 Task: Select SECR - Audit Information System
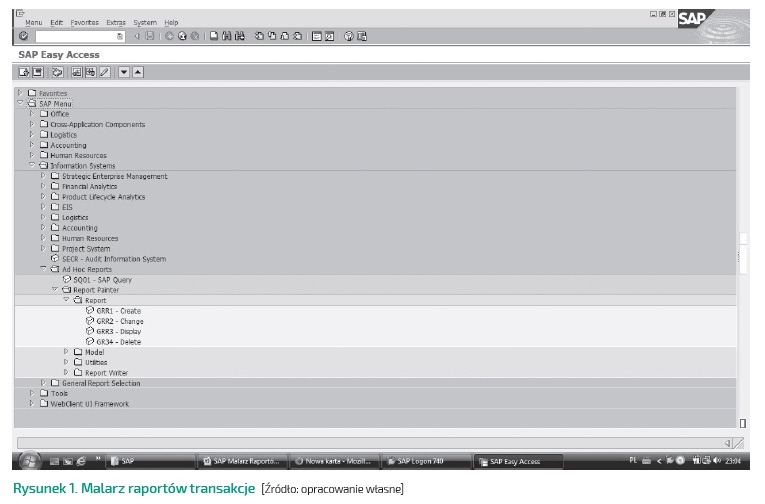coord(114,259)
